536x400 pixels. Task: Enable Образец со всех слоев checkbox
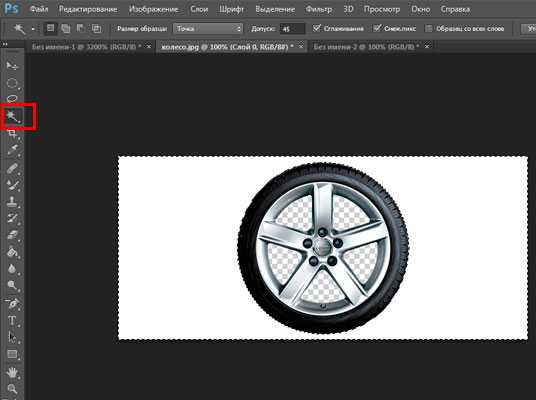(429, 29)
